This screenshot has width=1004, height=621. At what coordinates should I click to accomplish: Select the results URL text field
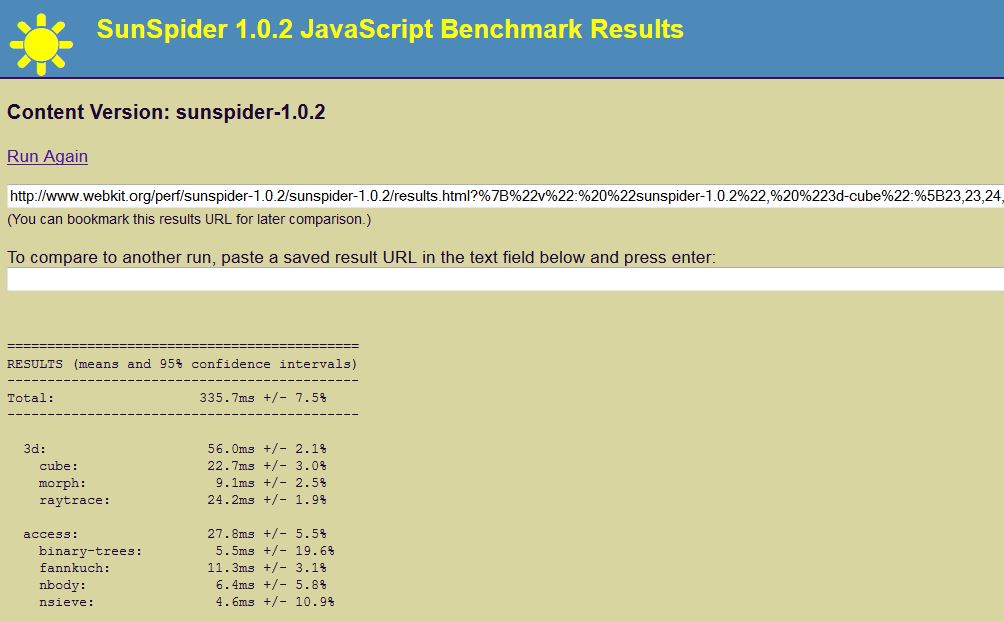pos(505,196)
